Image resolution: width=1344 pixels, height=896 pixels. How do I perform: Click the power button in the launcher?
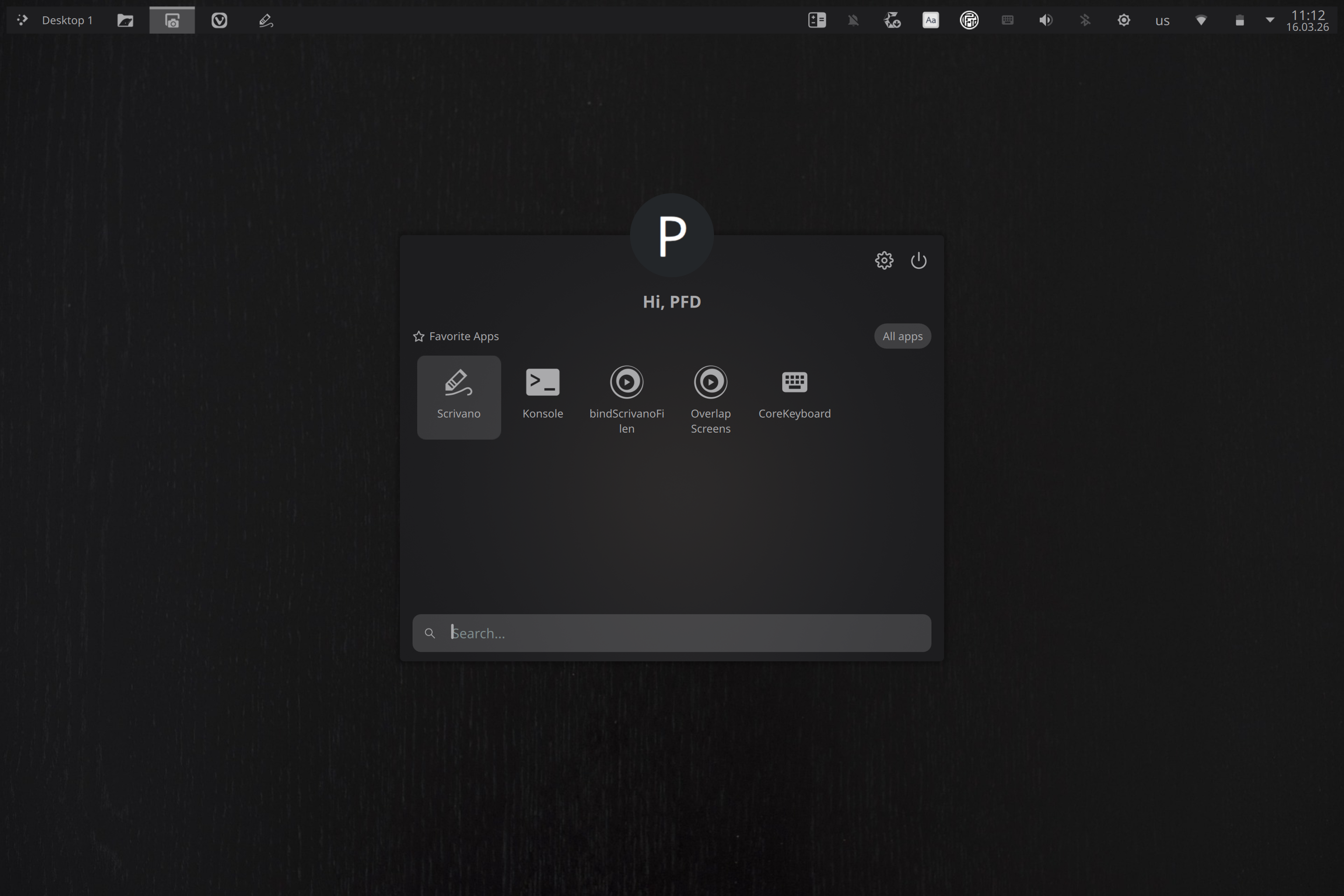click(x=918, y=260)
